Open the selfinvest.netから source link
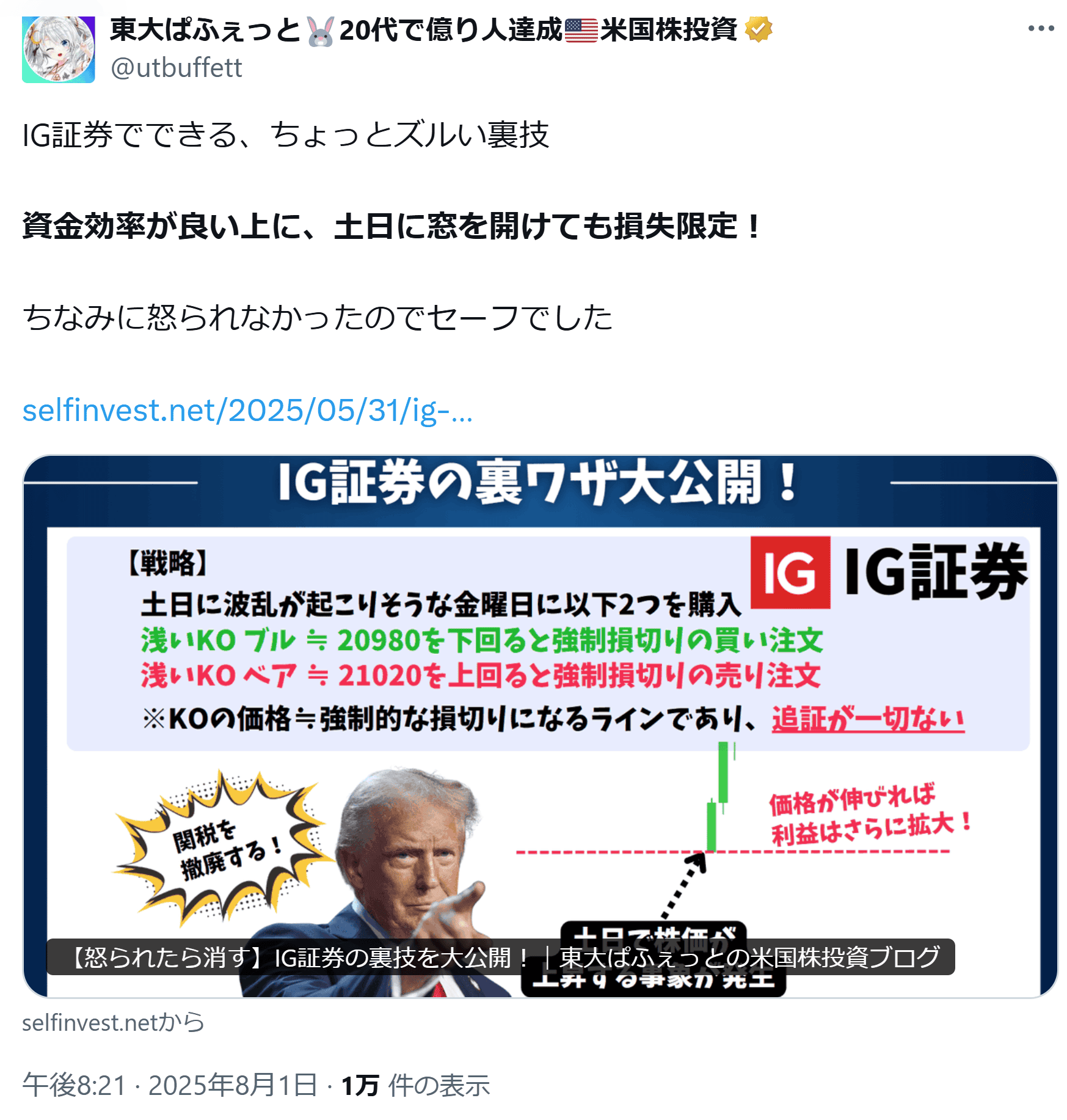The image size is (1067, 1120). tap(114, 1022)
